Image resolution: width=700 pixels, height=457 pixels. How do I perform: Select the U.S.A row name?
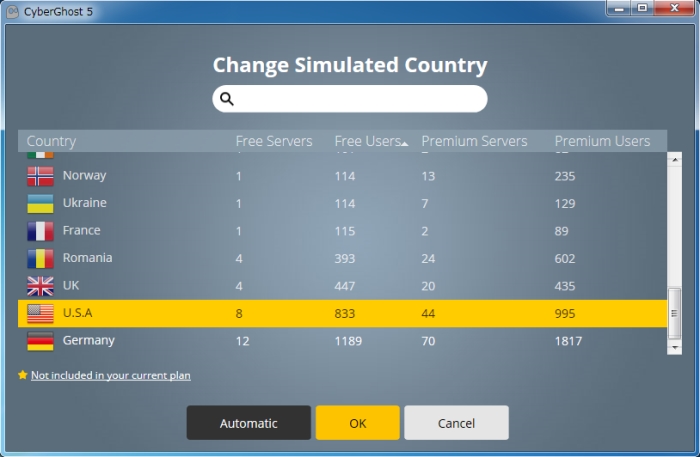coord(77,313)
